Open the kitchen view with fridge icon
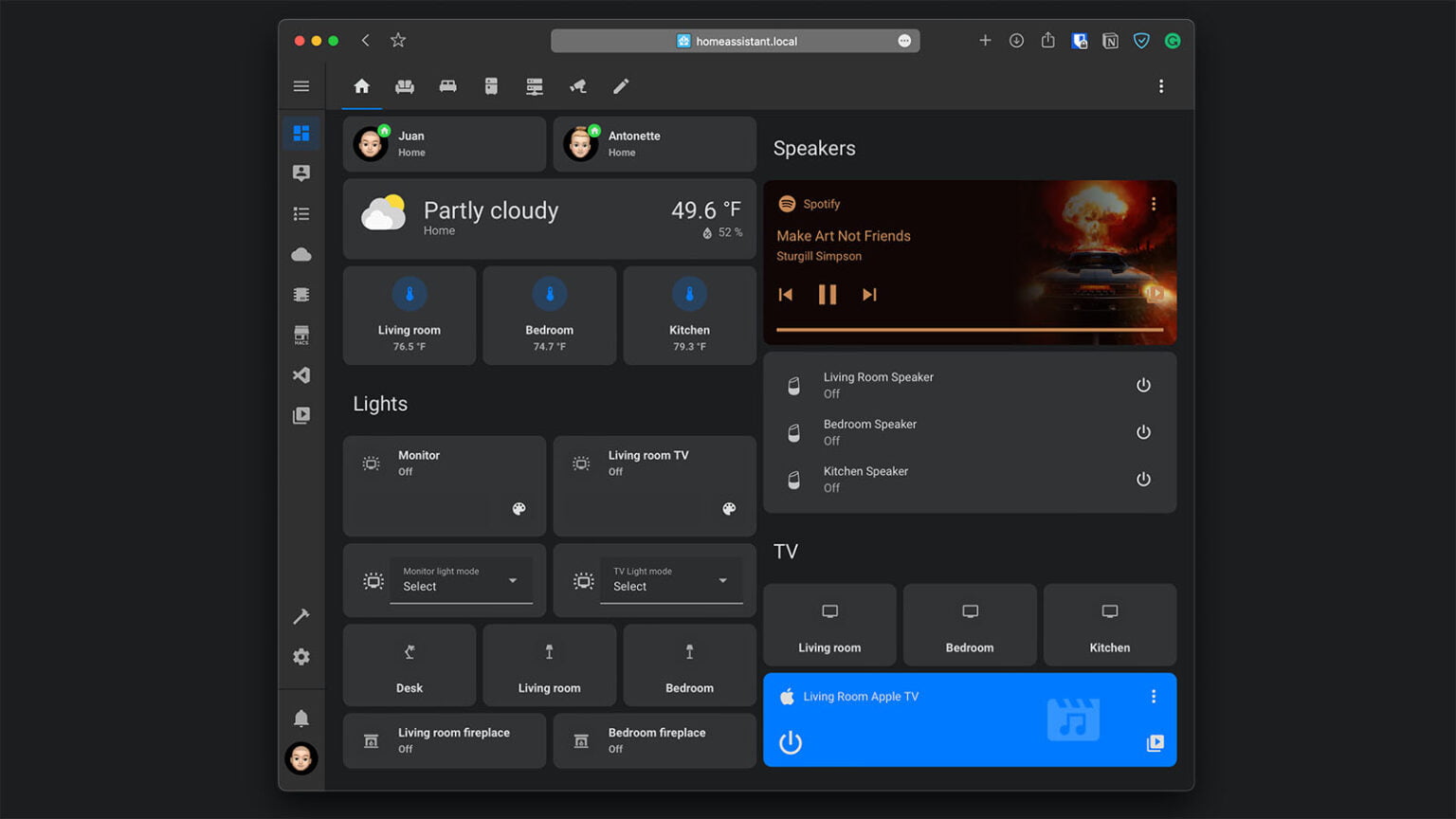The image size is (1456, 819). click(x=491, y=85)
